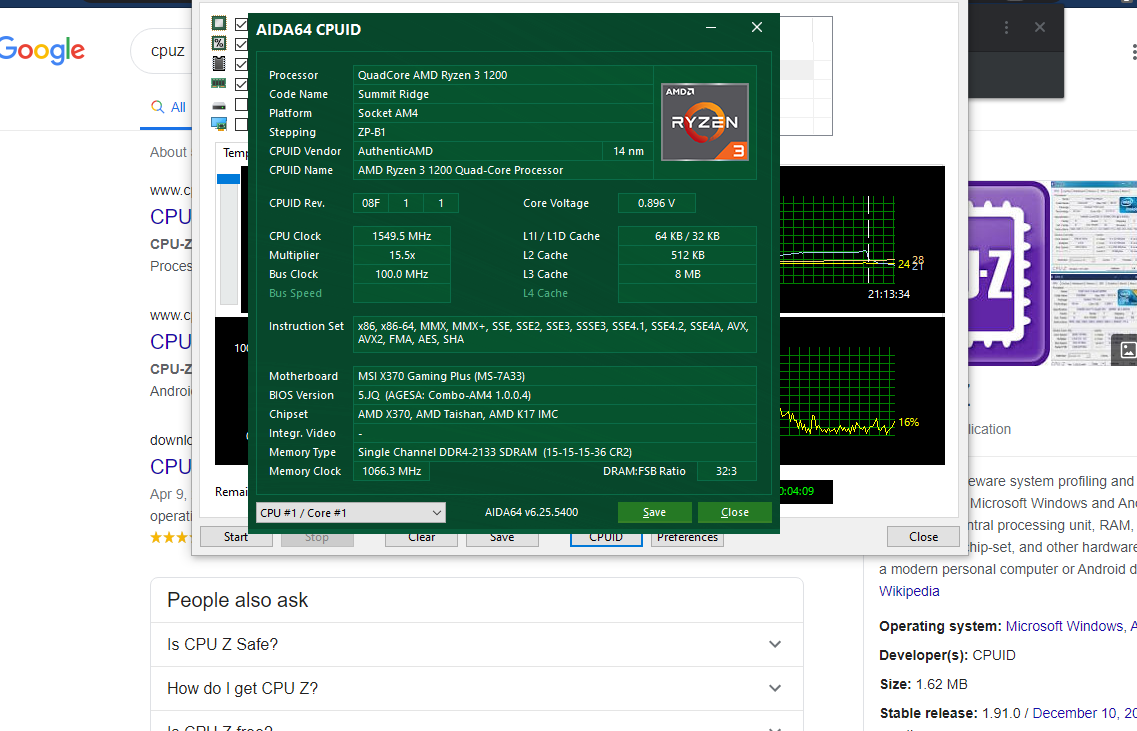Click the star rating under the download result
The width and height of the screenshot is (1137, 731).
[x=169, y=537]
